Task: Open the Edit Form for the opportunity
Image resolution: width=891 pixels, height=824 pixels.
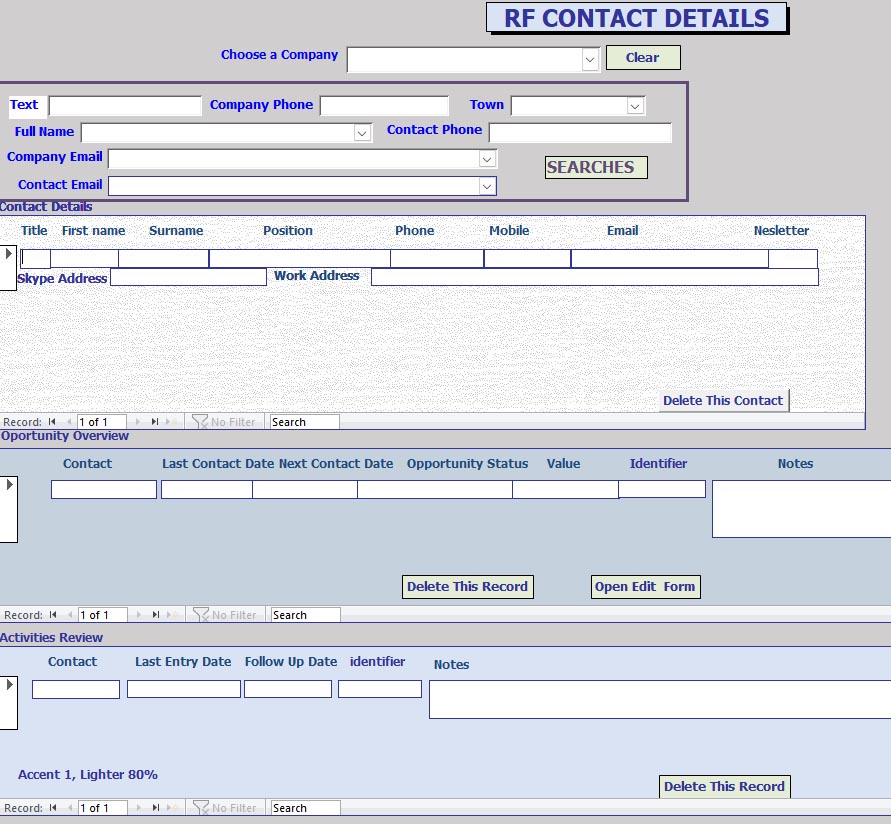Action: click(645, 587)
